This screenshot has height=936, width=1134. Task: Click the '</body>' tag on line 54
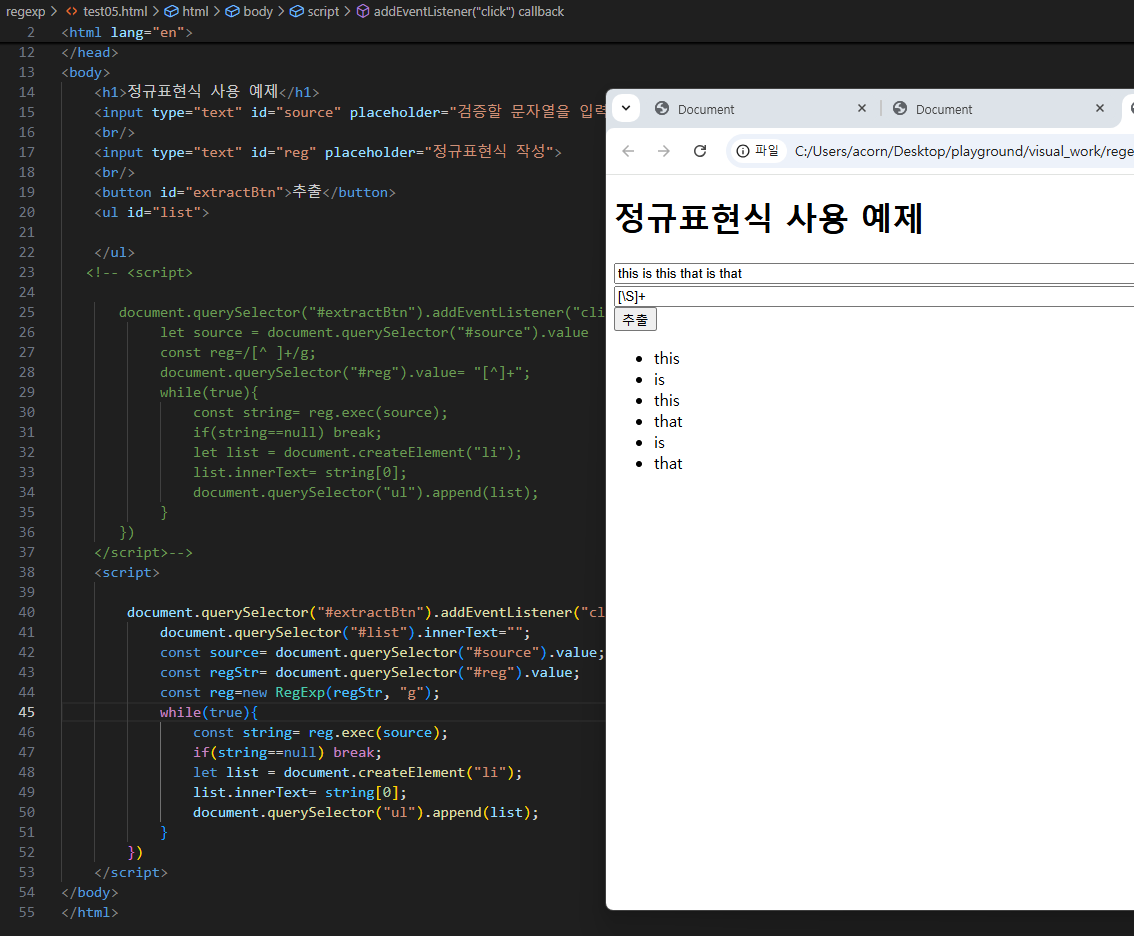[x=90, y=893]
